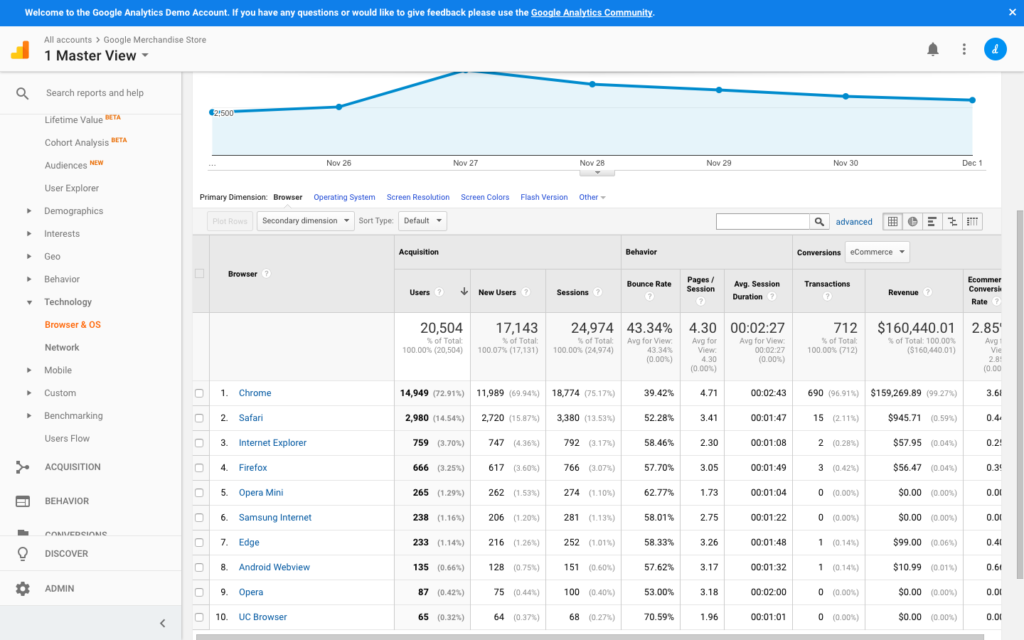The image size is (1024, 640).
Task: Open the Secondary dimension dropdown
Action: [x=306, y=221]
